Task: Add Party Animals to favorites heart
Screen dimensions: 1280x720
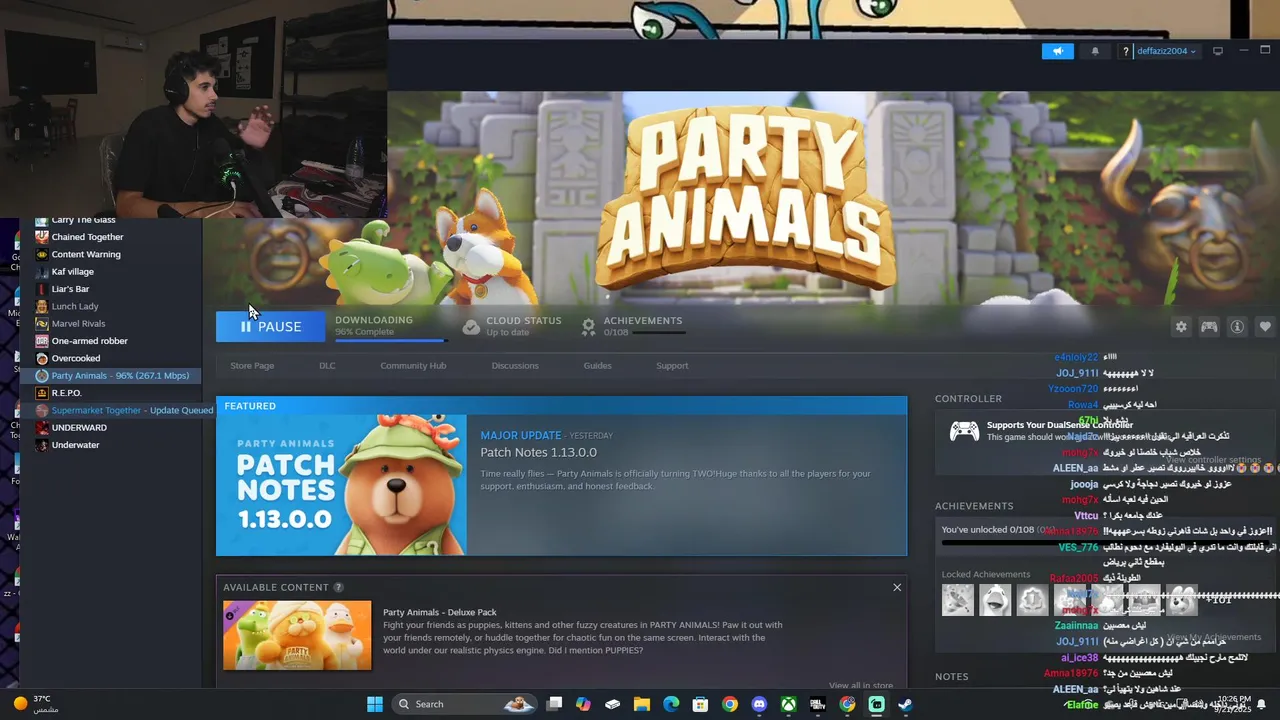Action: point(1265,327)
